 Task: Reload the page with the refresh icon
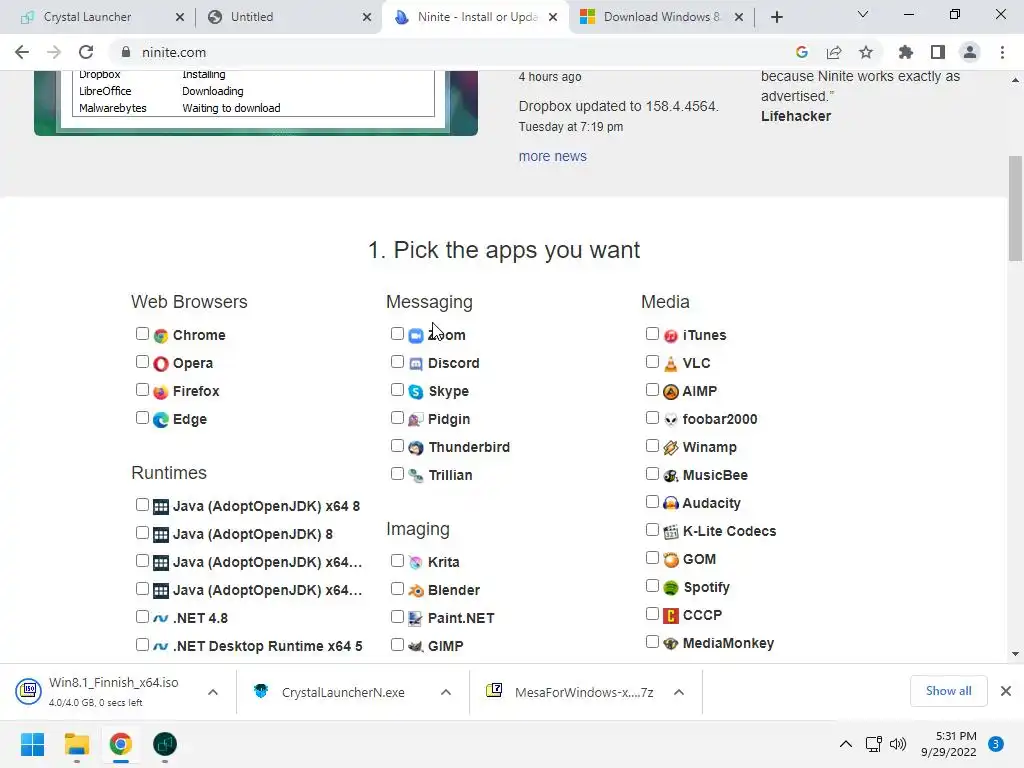(86, 52)
